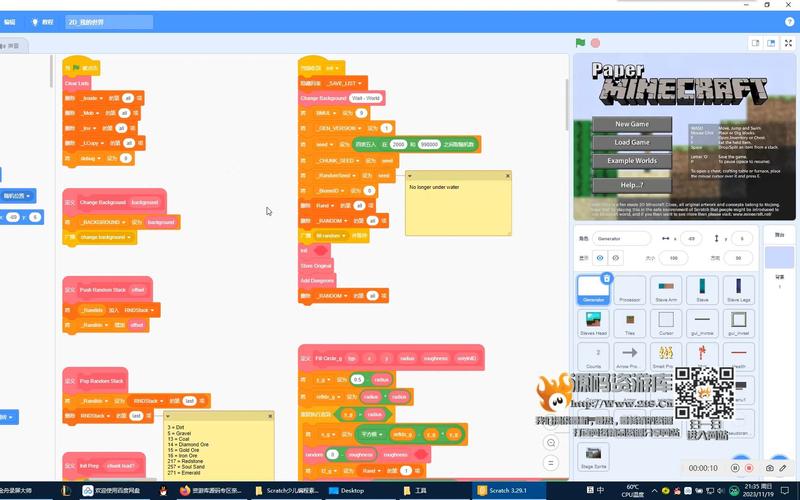Select the Counts sprite
This screenshot has width=800, height=500.
pyautogui.click(x=593, y=357)
